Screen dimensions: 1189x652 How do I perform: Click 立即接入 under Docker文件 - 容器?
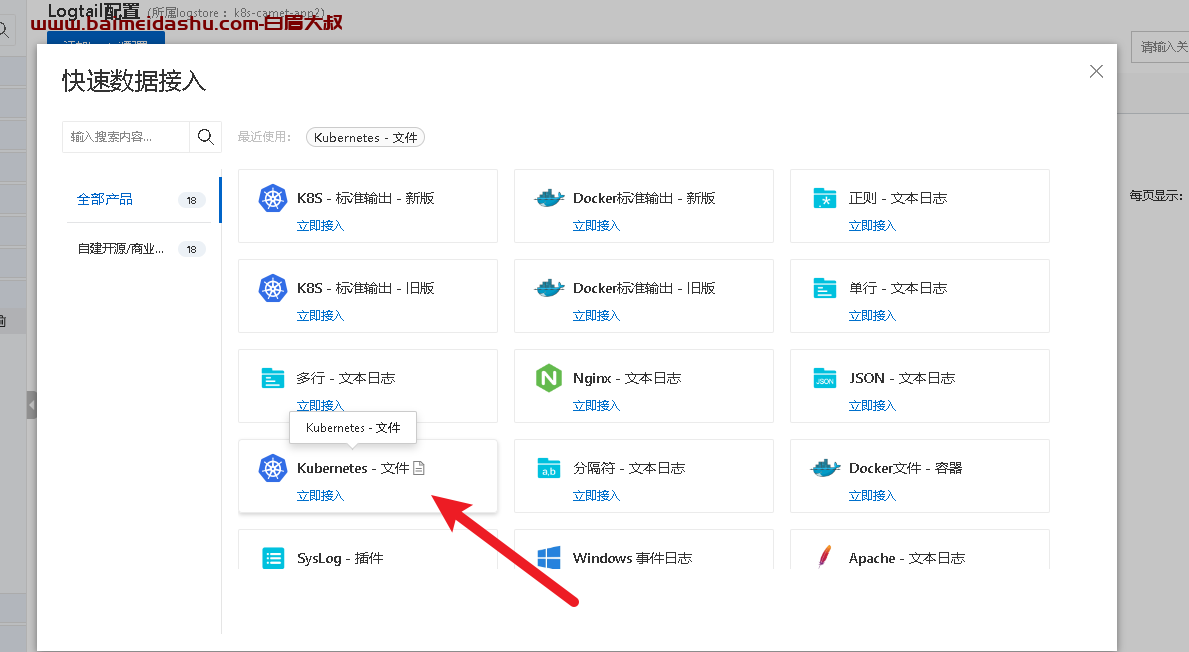tap(872, 496)
